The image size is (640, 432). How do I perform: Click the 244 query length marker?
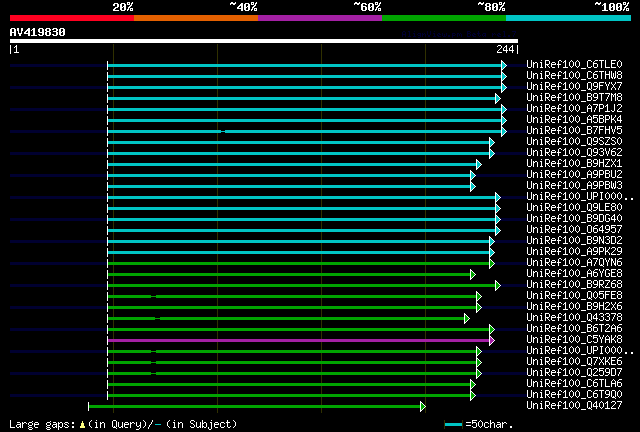(505, 49)
